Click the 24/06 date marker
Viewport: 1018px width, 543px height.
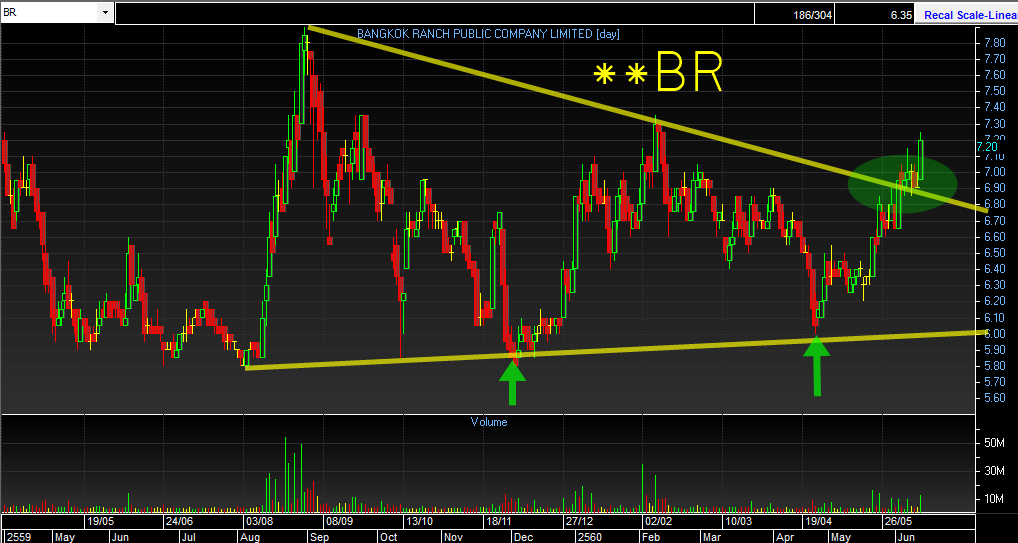click(178, 522)
